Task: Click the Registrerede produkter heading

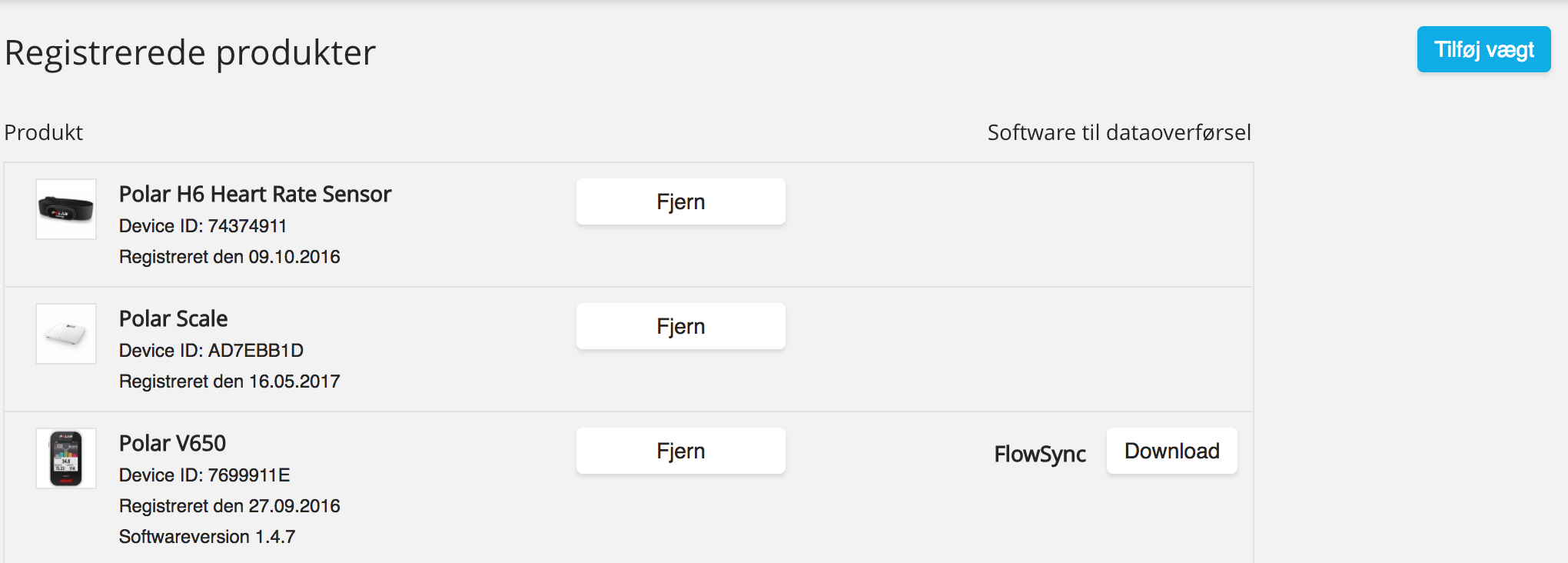Action: coord(190,53)
